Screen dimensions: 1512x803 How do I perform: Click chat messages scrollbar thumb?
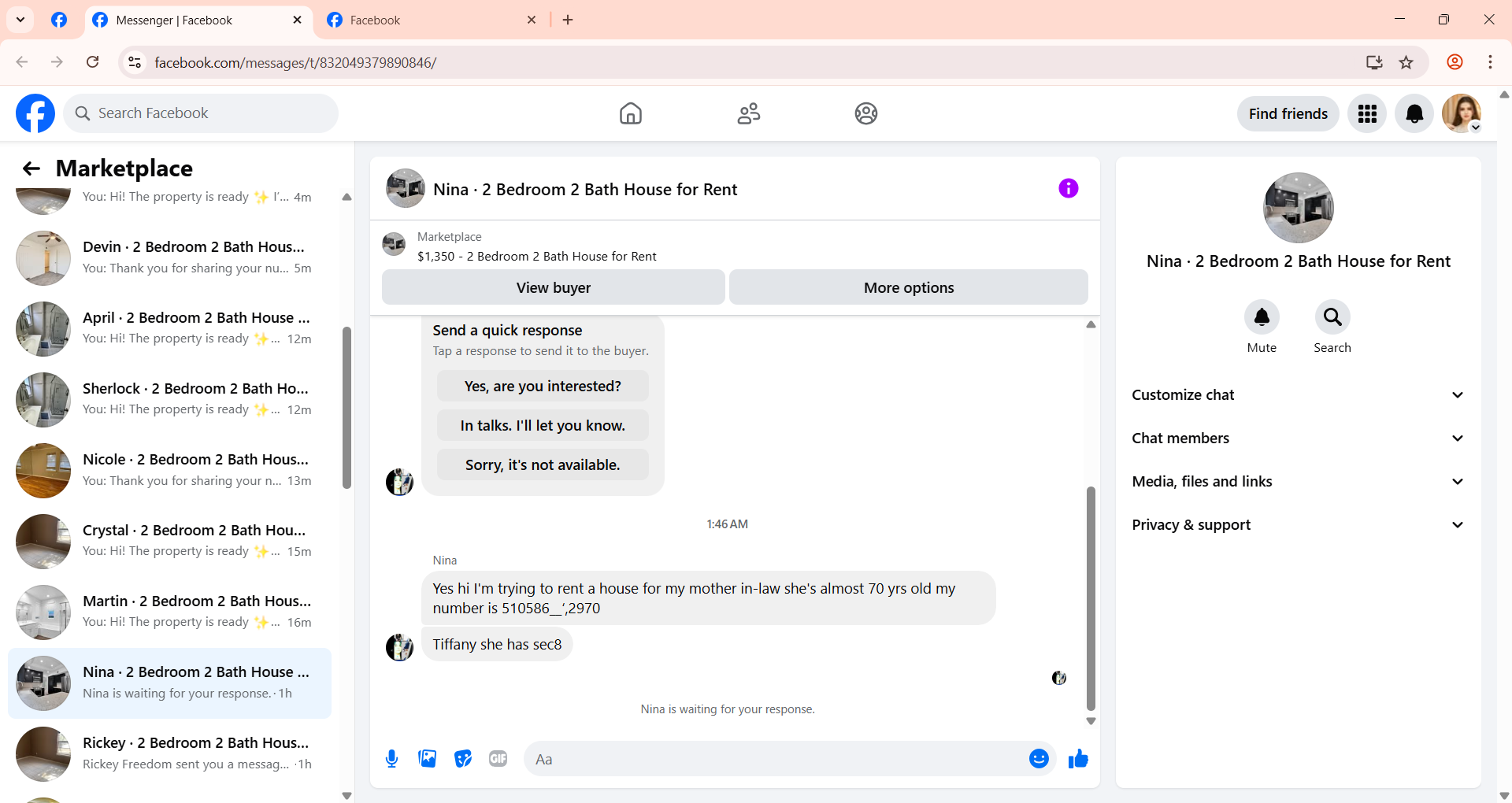point(1091,598)
